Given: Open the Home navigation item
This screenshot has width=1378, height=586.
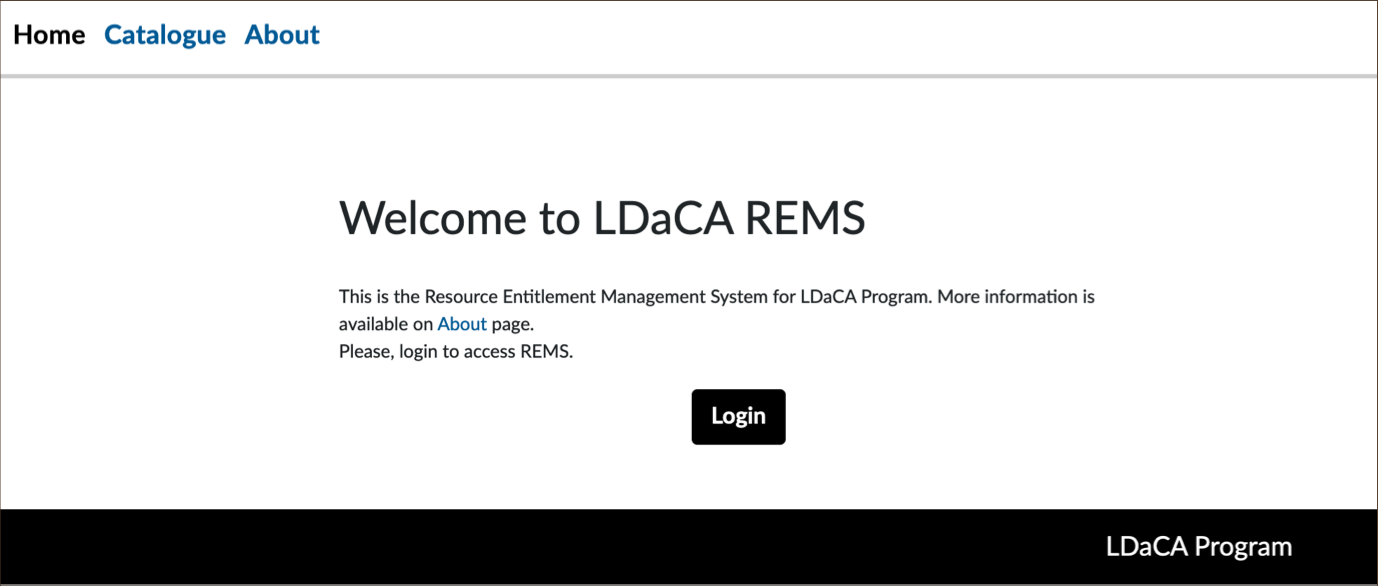Looking at the screenshot, I should (49, 35).
